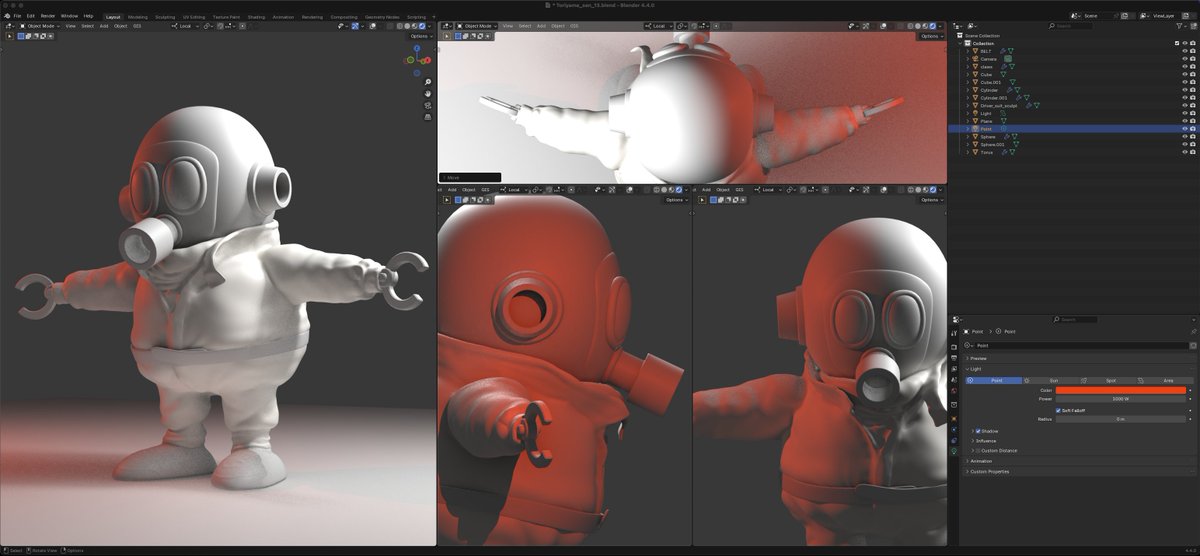Hide the Camera object with its eye icon
Viewport: 1200px width, 556px height.
coord(1185,59)
